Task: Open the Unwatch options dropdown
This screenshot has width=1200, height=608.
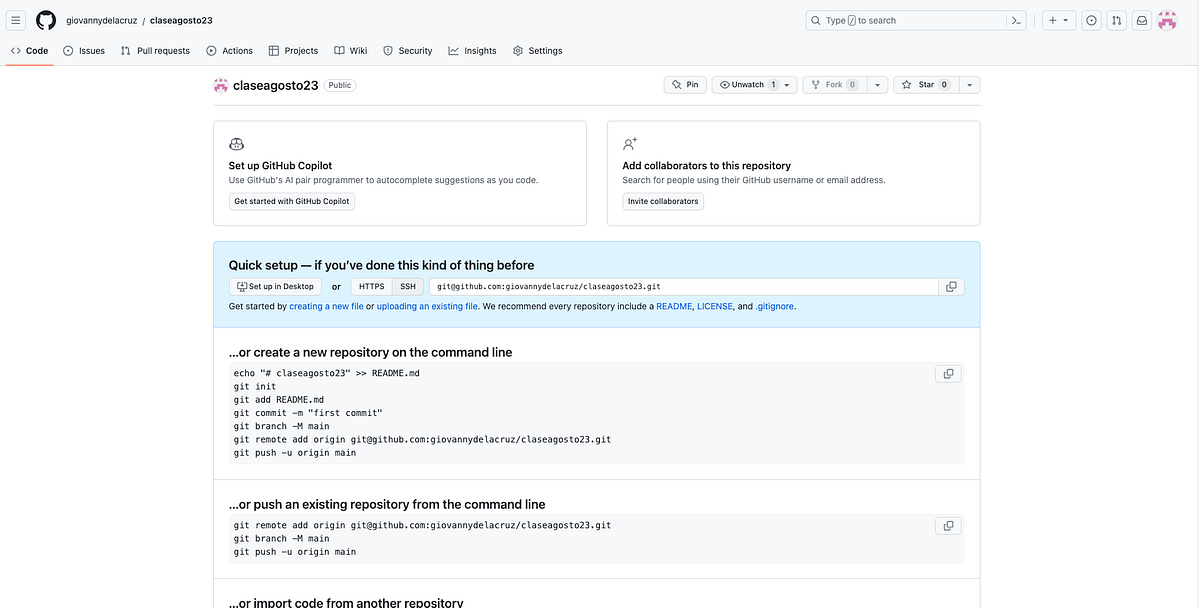Action: coord(786,84)
